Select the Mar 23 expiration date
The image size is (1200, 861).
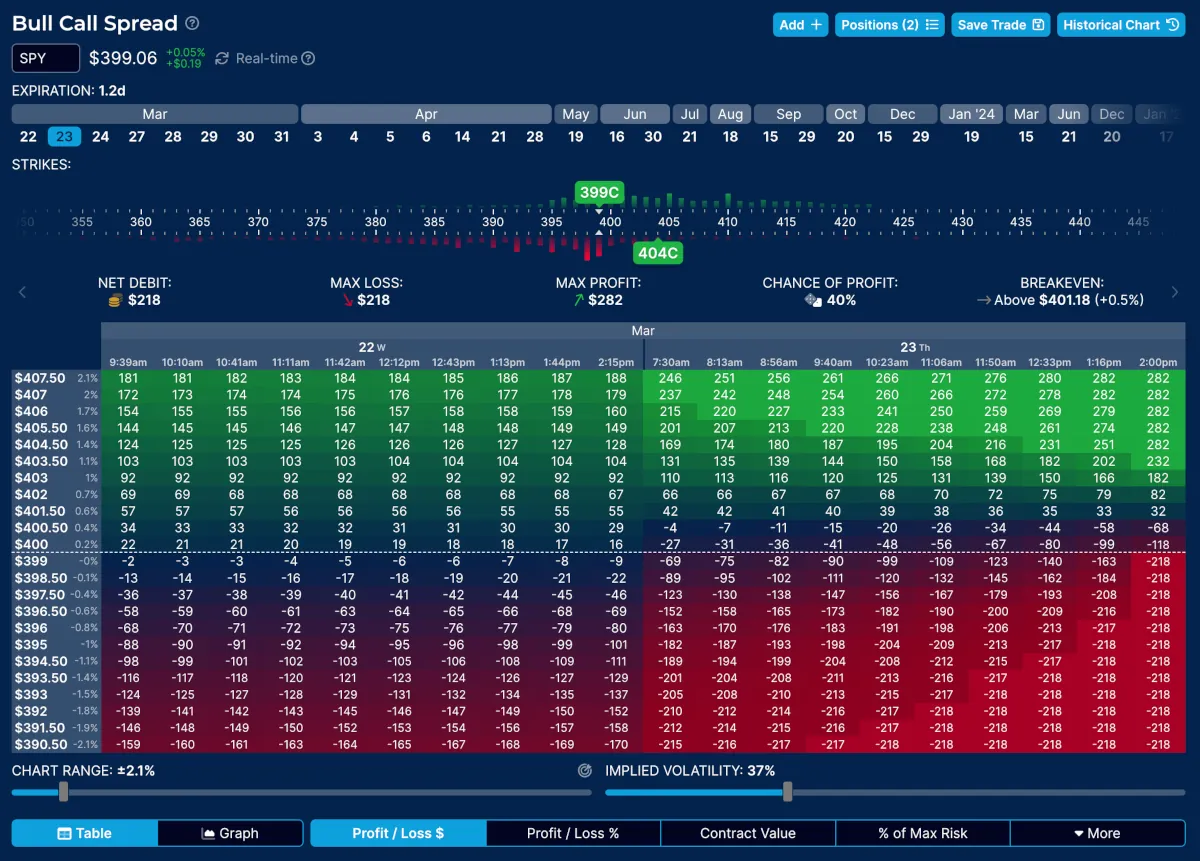click(64, 136)
